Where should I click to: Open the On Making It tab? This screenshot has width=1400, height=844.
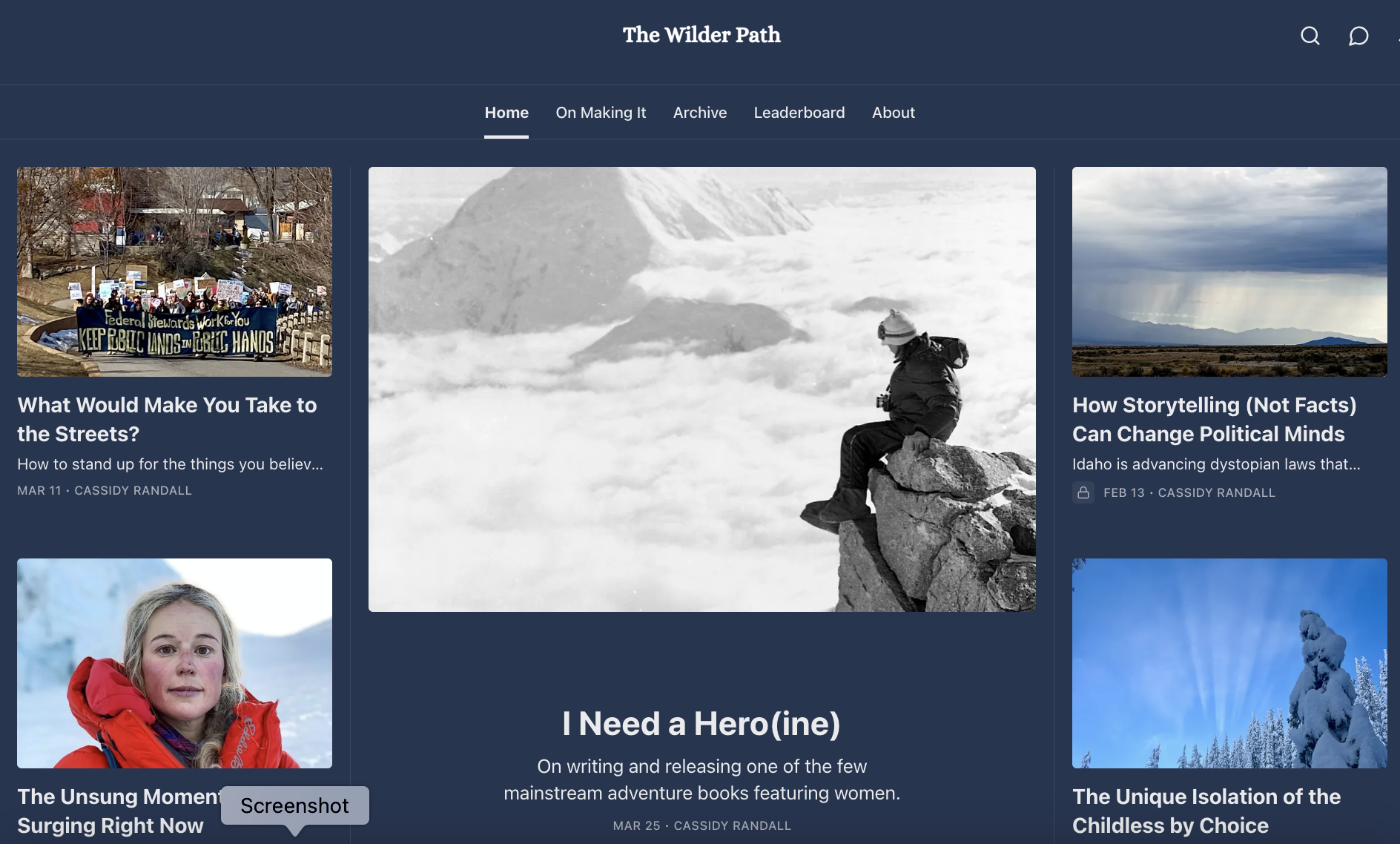pos(601,113)
